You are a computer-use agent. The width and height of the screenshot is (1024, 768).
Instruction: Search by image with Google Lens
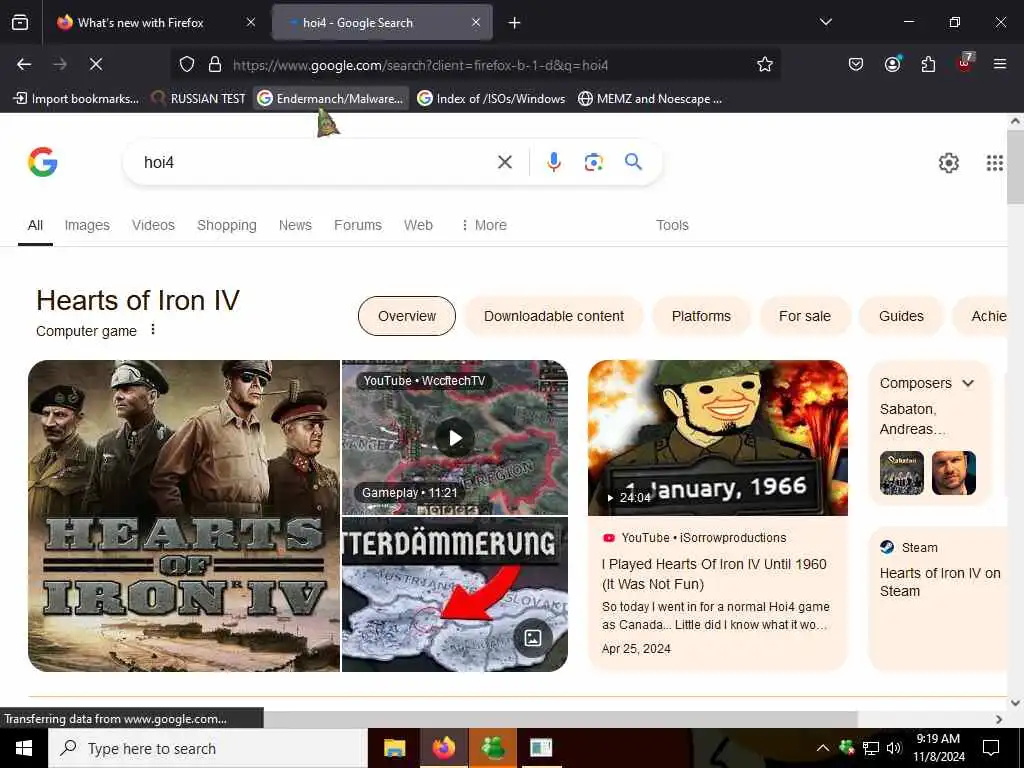pos(593,162)
